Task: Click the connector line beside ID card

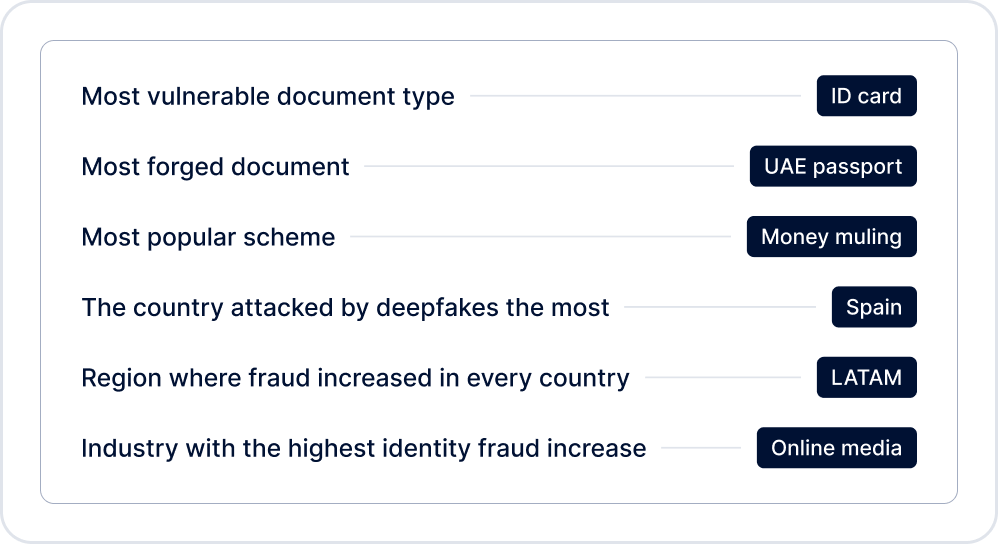Action: click(x=635, y=97)
